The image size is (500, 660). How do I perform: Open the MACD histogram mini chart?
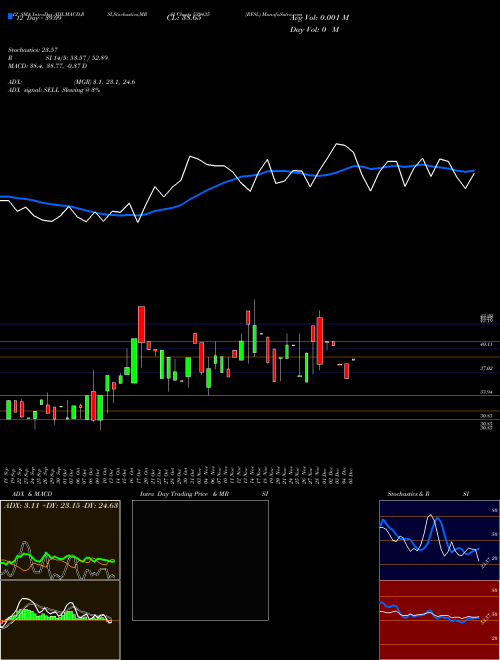click(x=60, y=620)
